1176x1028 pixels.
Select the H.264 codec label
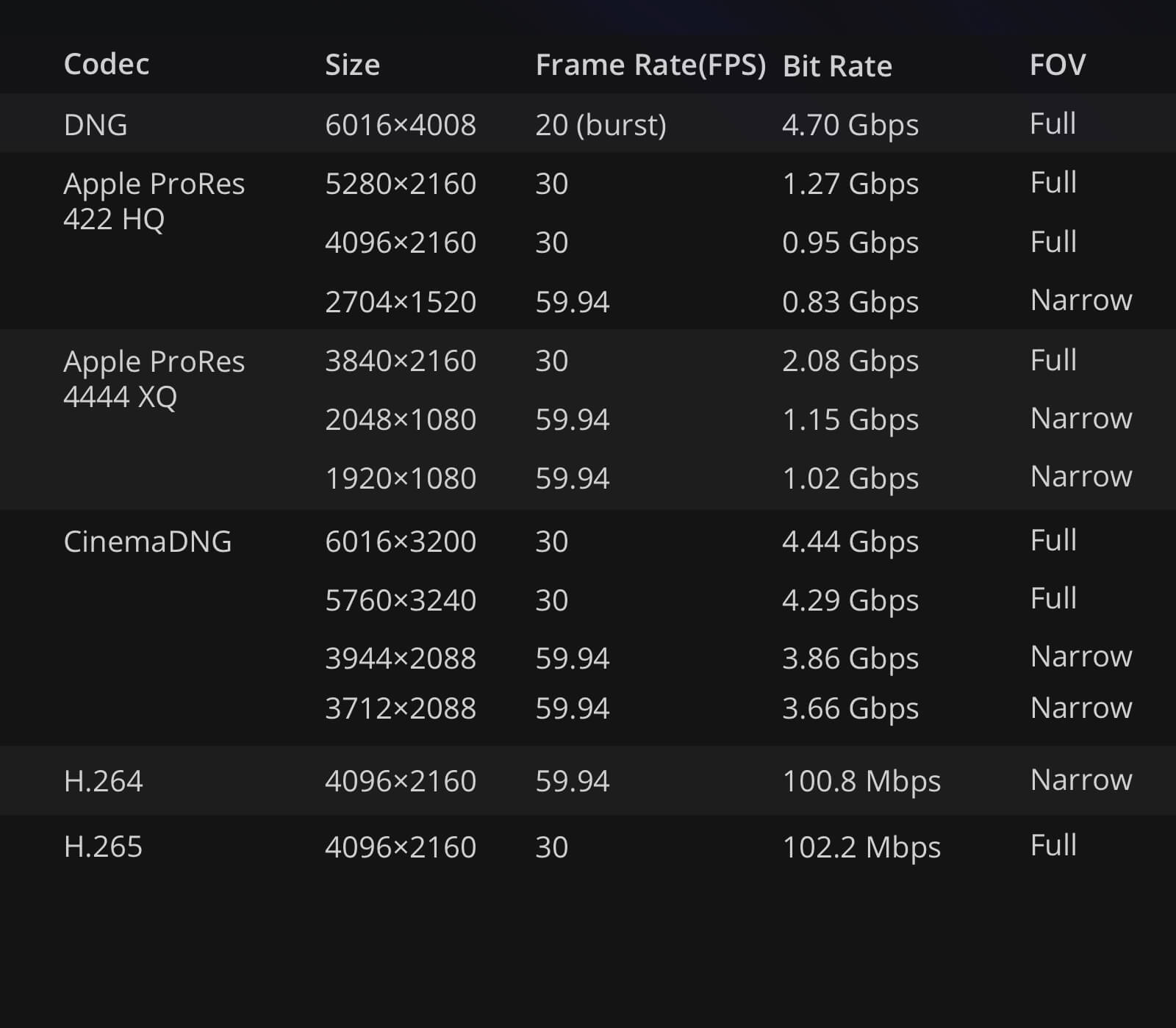point(103,781)
